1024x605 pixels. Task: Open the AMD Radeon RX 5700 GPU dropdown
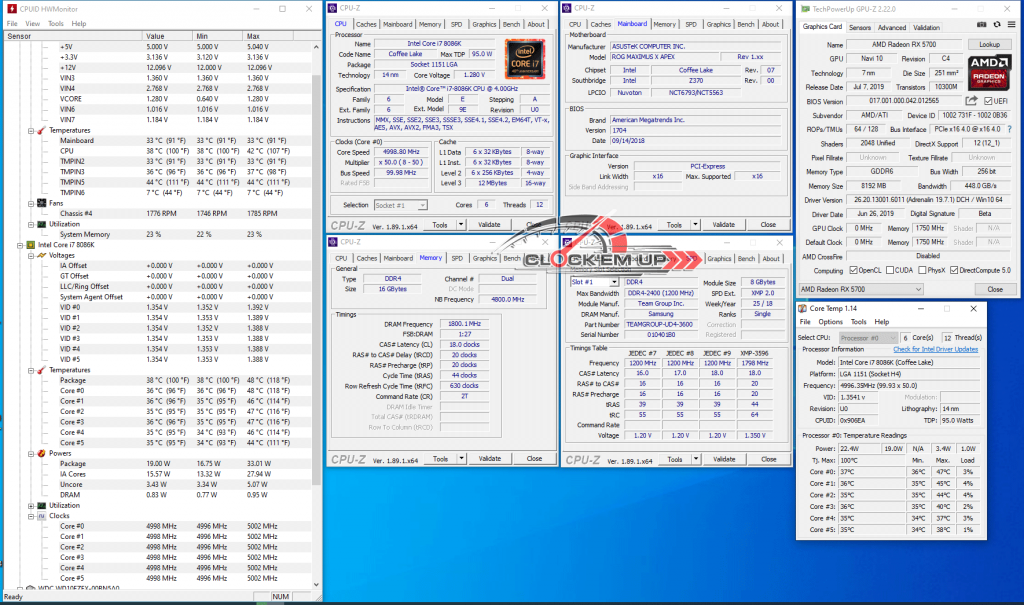point(862,289)
